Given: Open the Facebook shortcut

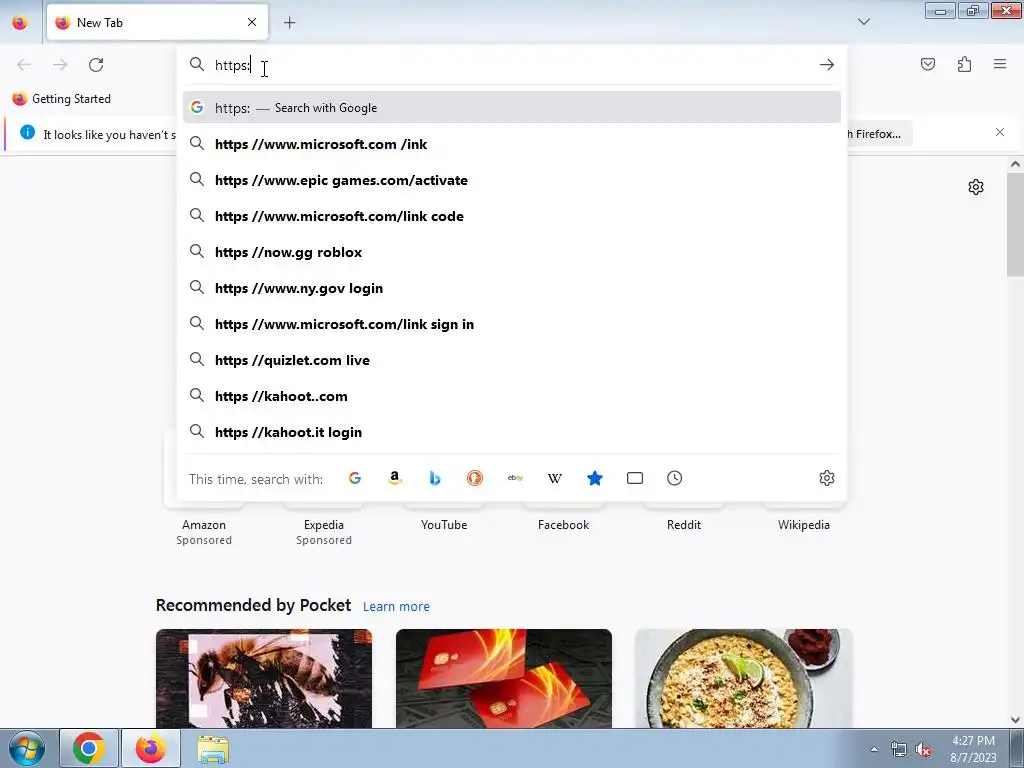Looking at the screenshot, I should (x=564, y=524).
